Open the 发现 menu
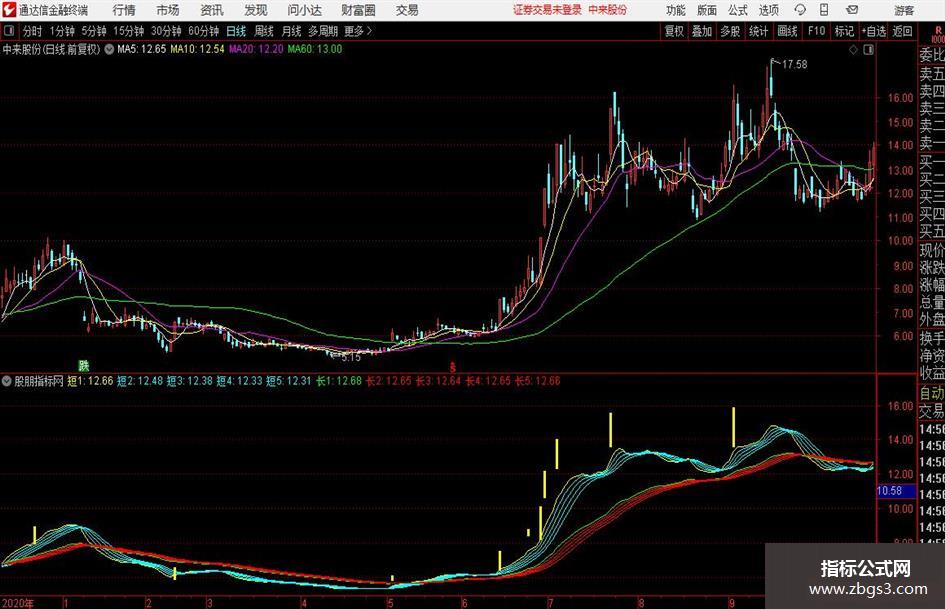945x609 pixels. (x=256, y=10)
